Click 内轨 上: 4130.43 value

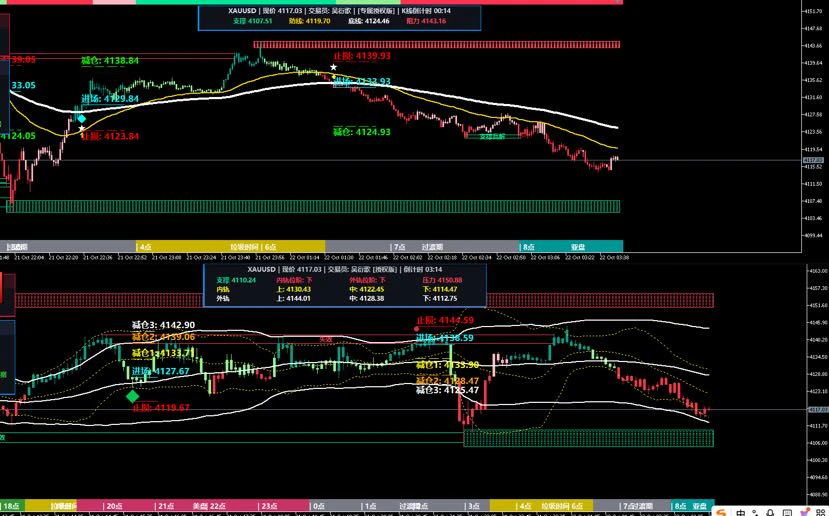tap(293, 290)
